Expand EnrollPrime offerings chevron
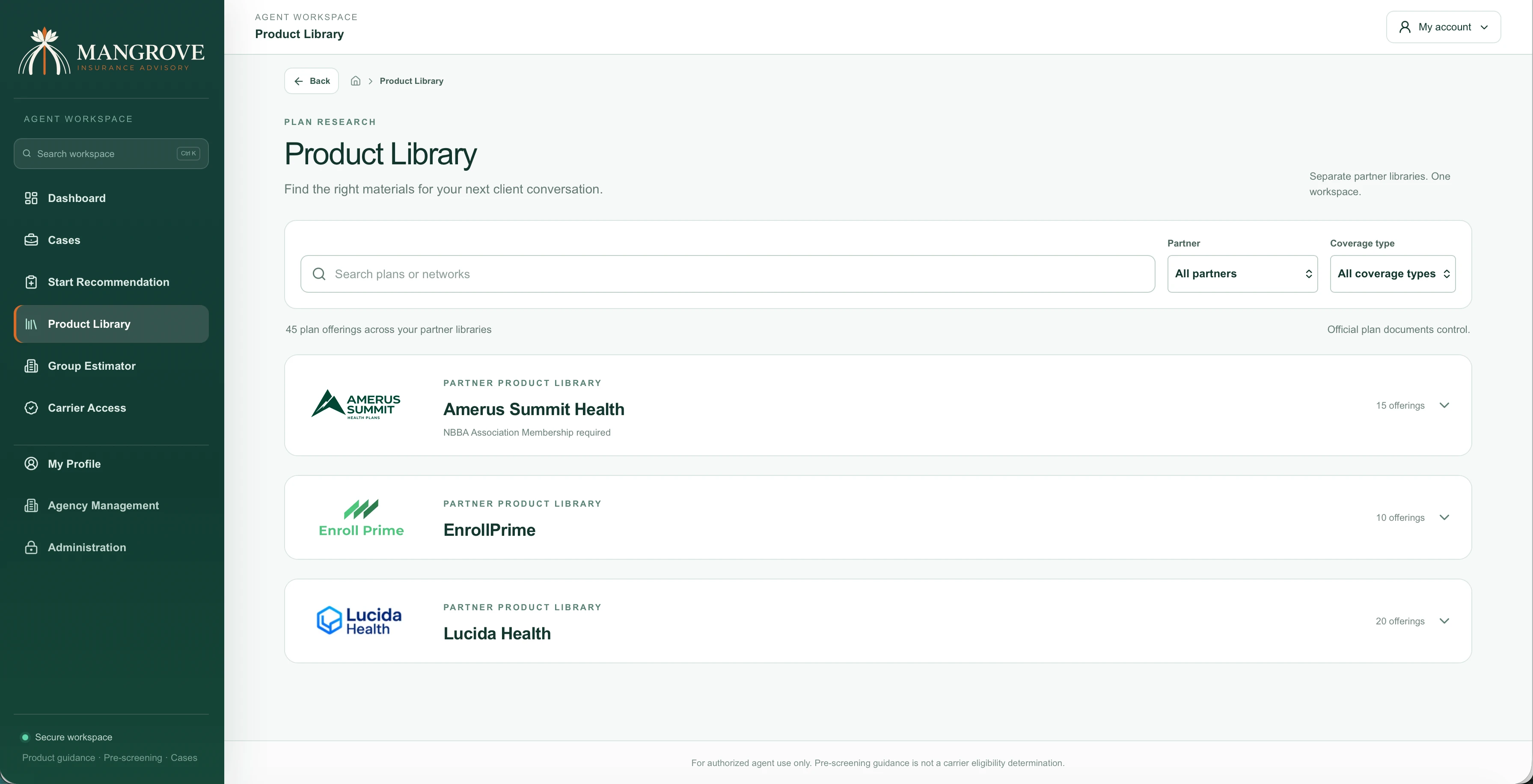Viewport: 1533px width, 784px height. pyautogui.click(x=1444, y=517)
